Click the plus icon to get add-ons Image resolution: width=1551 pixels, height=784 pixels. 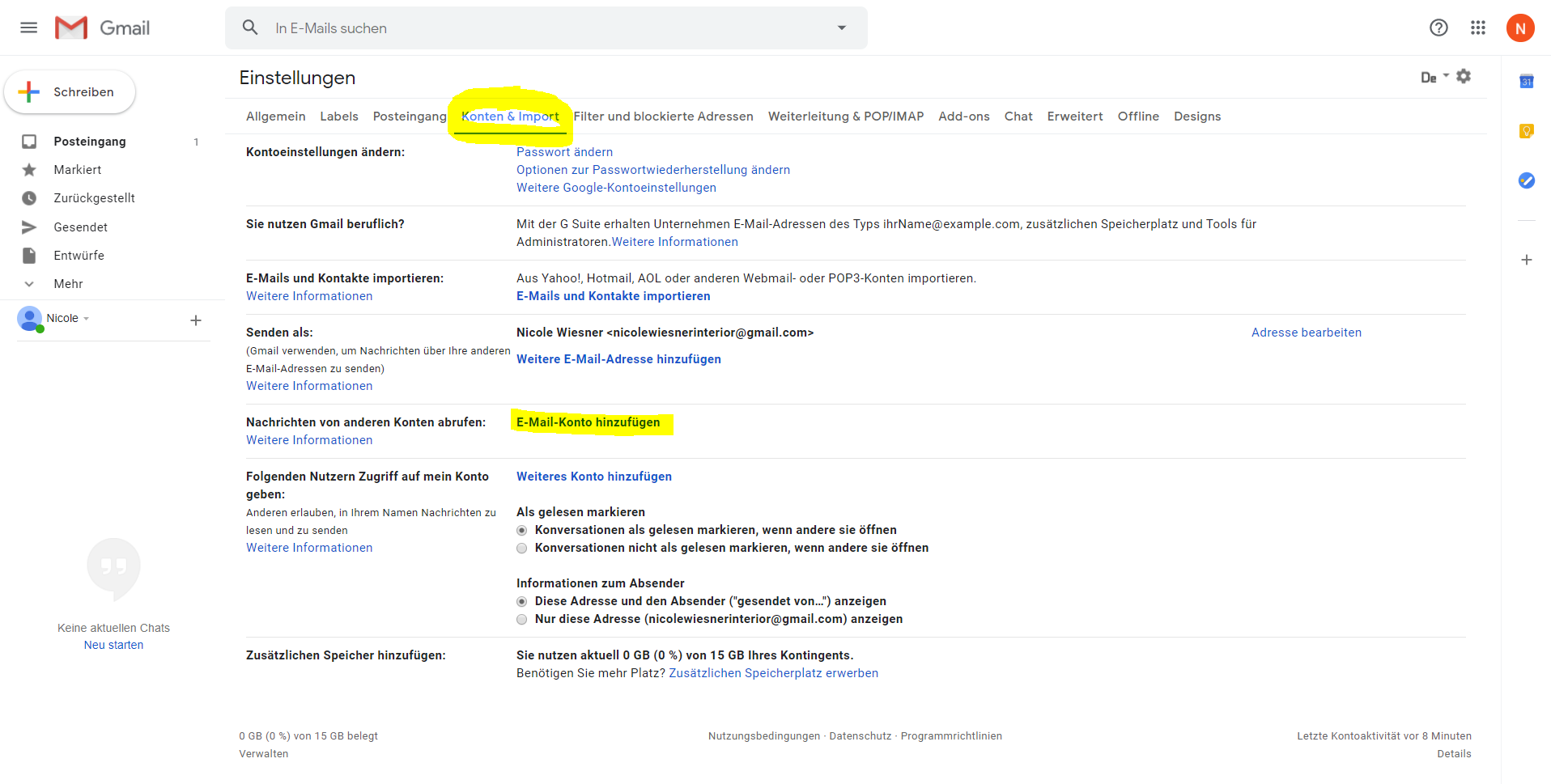(x=1527, y=260)
